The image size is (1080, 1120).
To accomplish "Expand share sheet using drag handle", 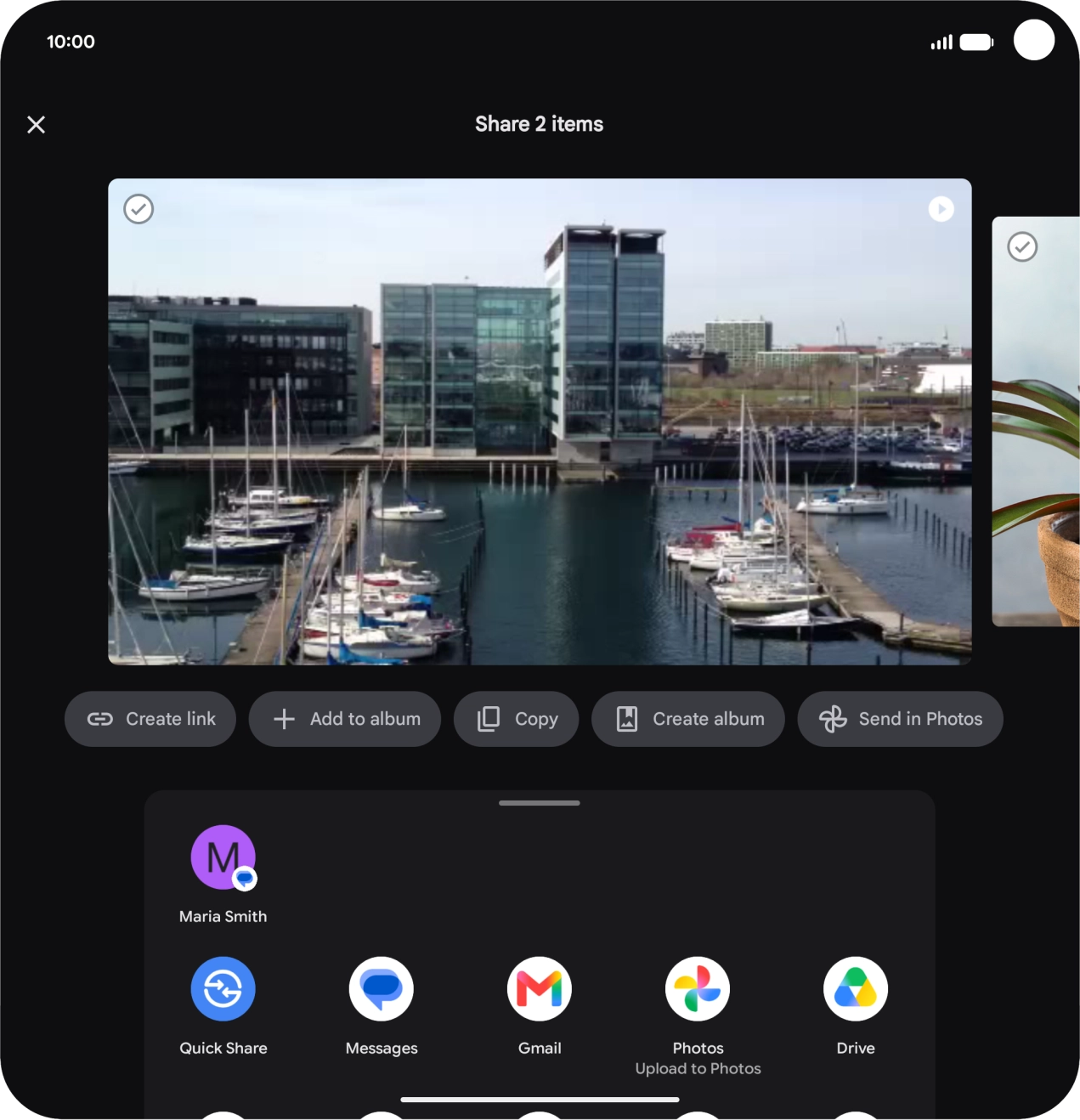I will (540, 803).
